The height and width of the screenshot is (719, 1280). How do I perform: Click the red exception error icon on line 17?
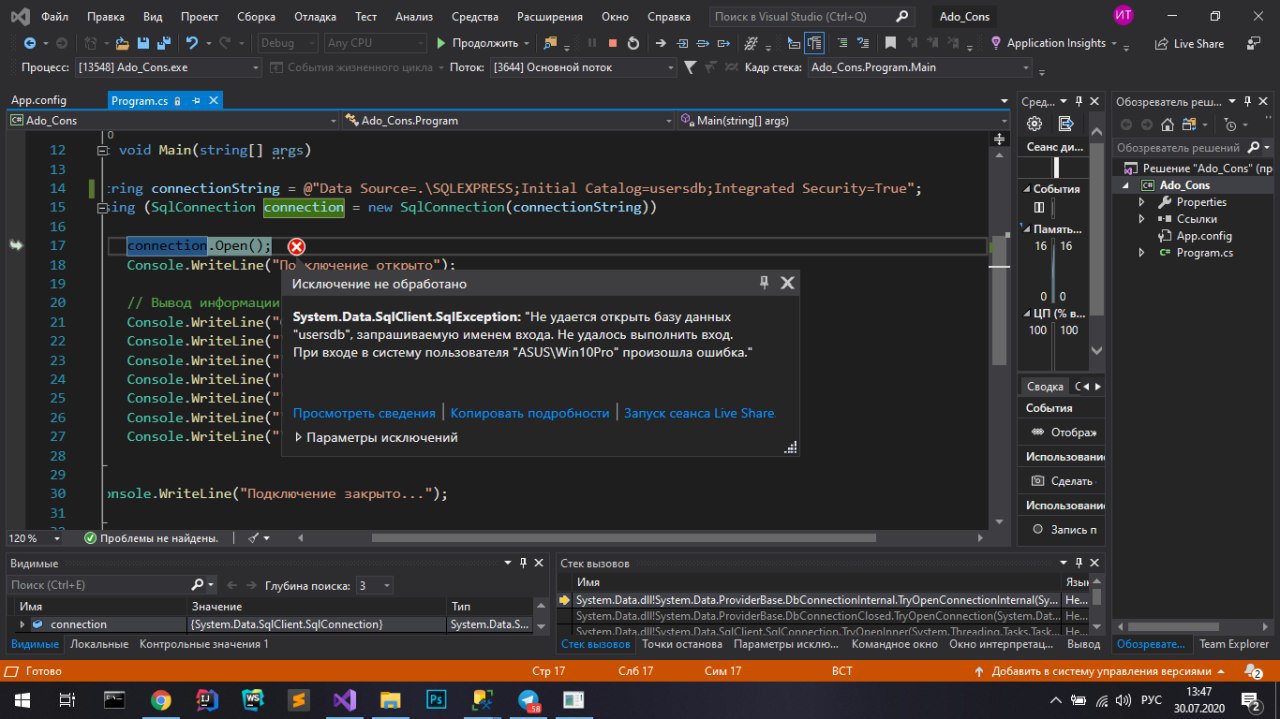coord(297,246)
